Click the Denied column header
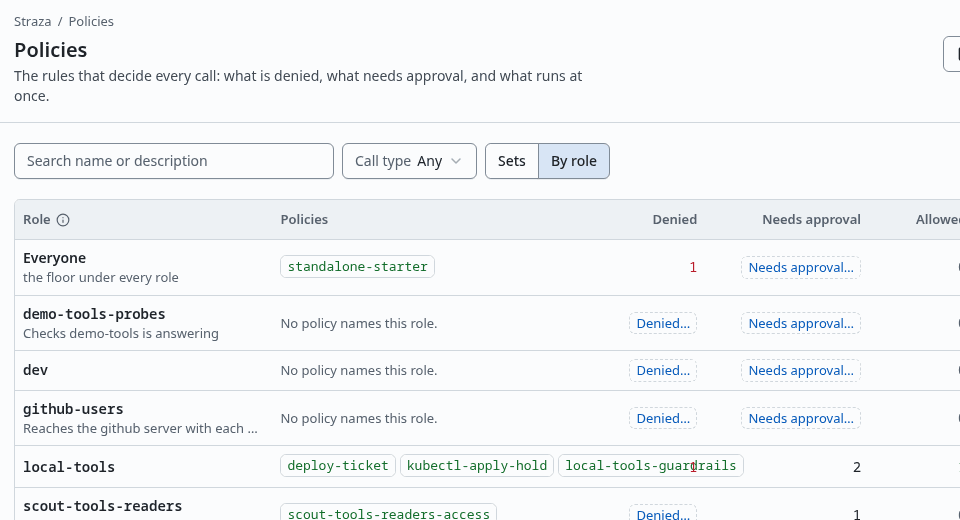 tap(675, 219)
